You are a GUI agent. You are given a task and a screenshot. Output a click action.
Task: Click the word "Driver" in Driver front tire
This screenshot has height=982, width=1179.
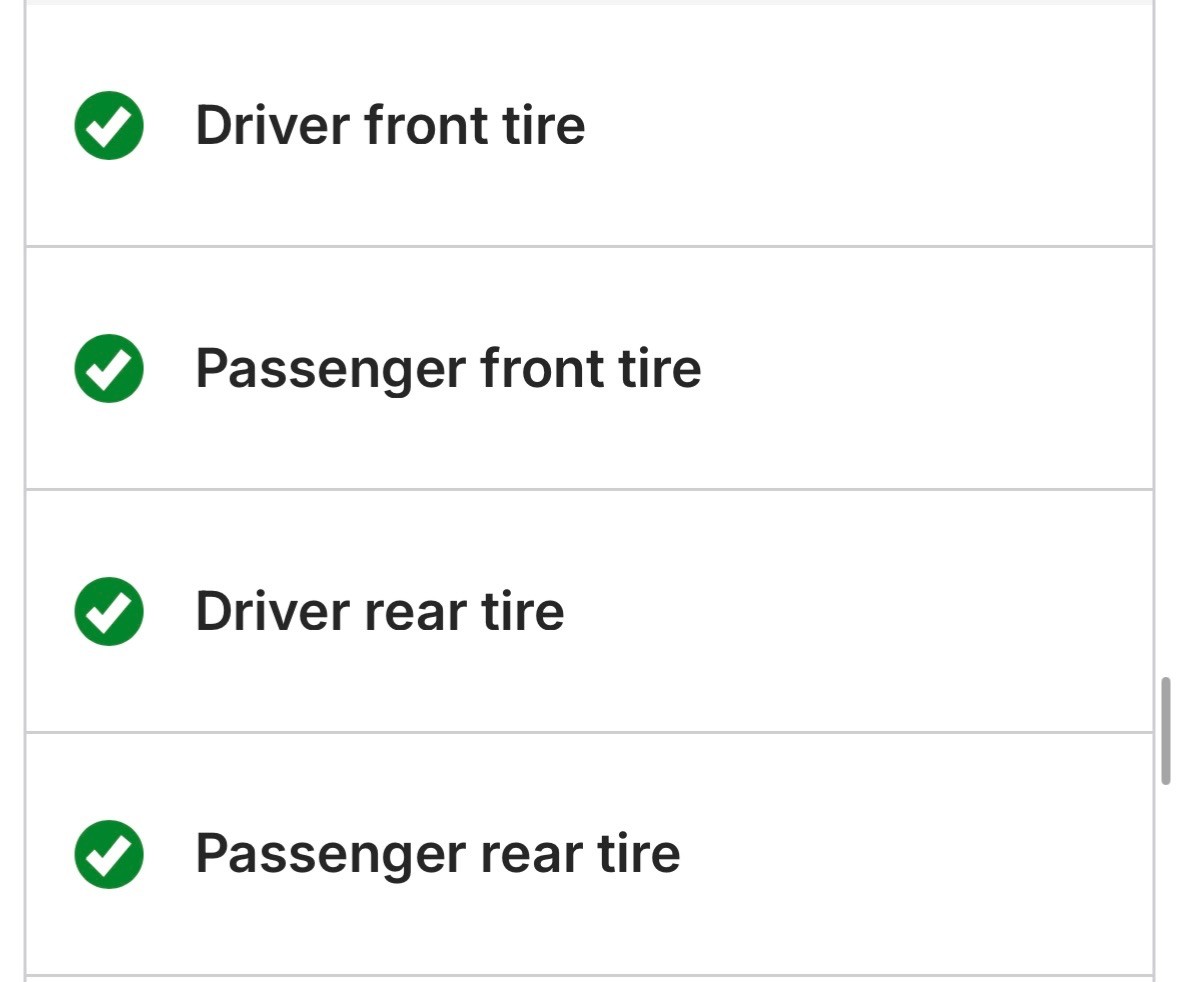click(272, 125)
